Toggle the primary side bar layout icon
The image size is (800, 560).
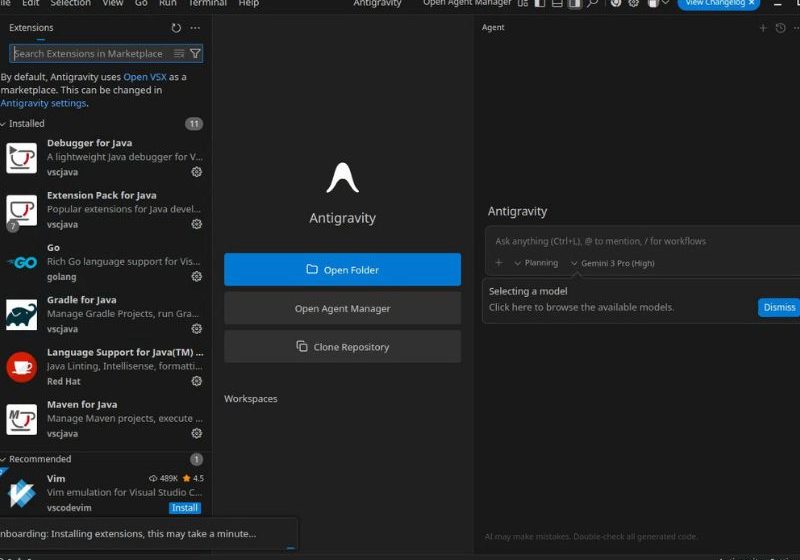point(540,3)
